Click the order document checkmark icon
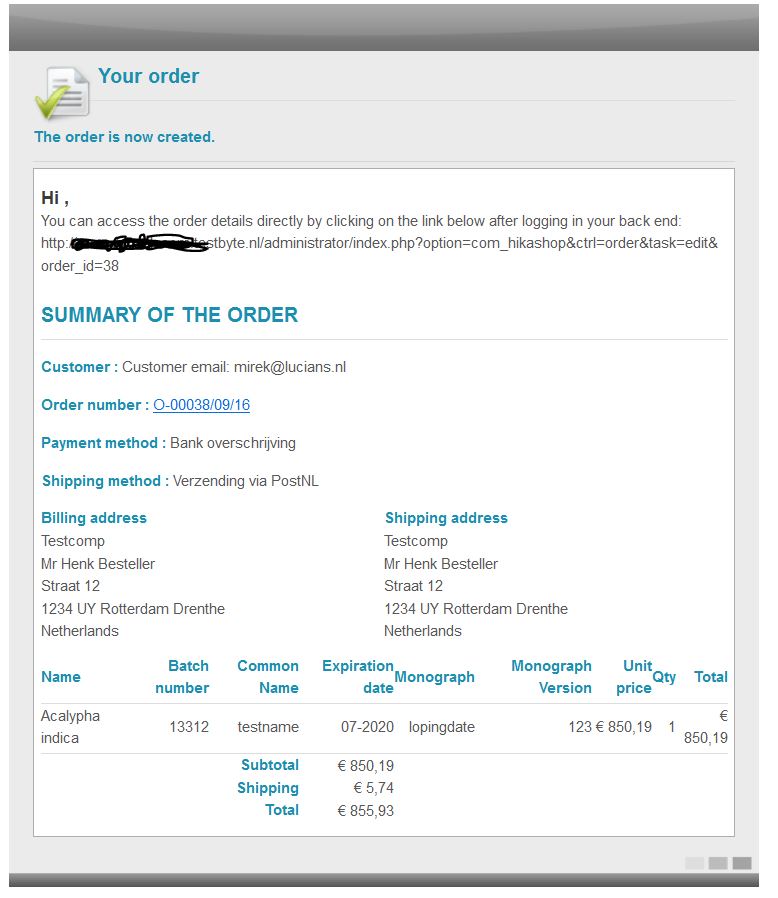The width and height of the screenshot is (778, 898). (x=62, y=92)
